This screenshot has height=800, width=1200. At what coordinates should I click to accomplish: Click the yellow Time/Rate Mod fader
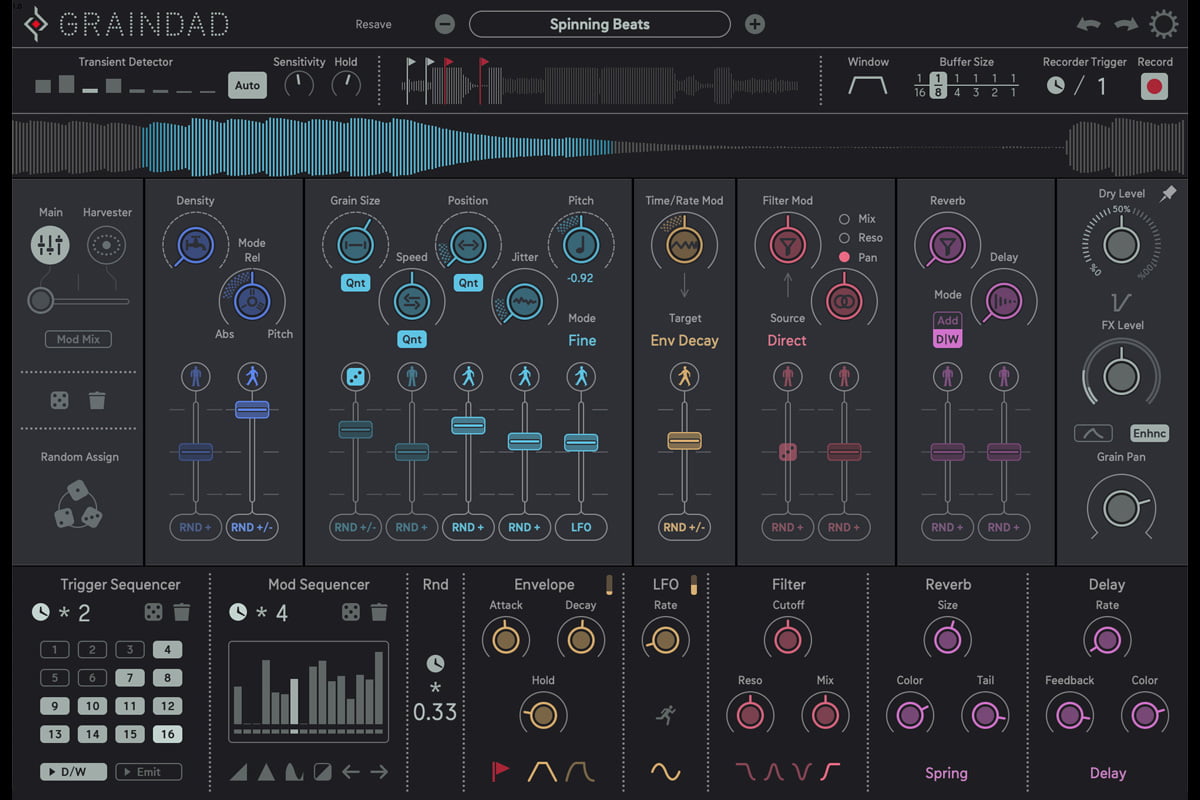684,440
